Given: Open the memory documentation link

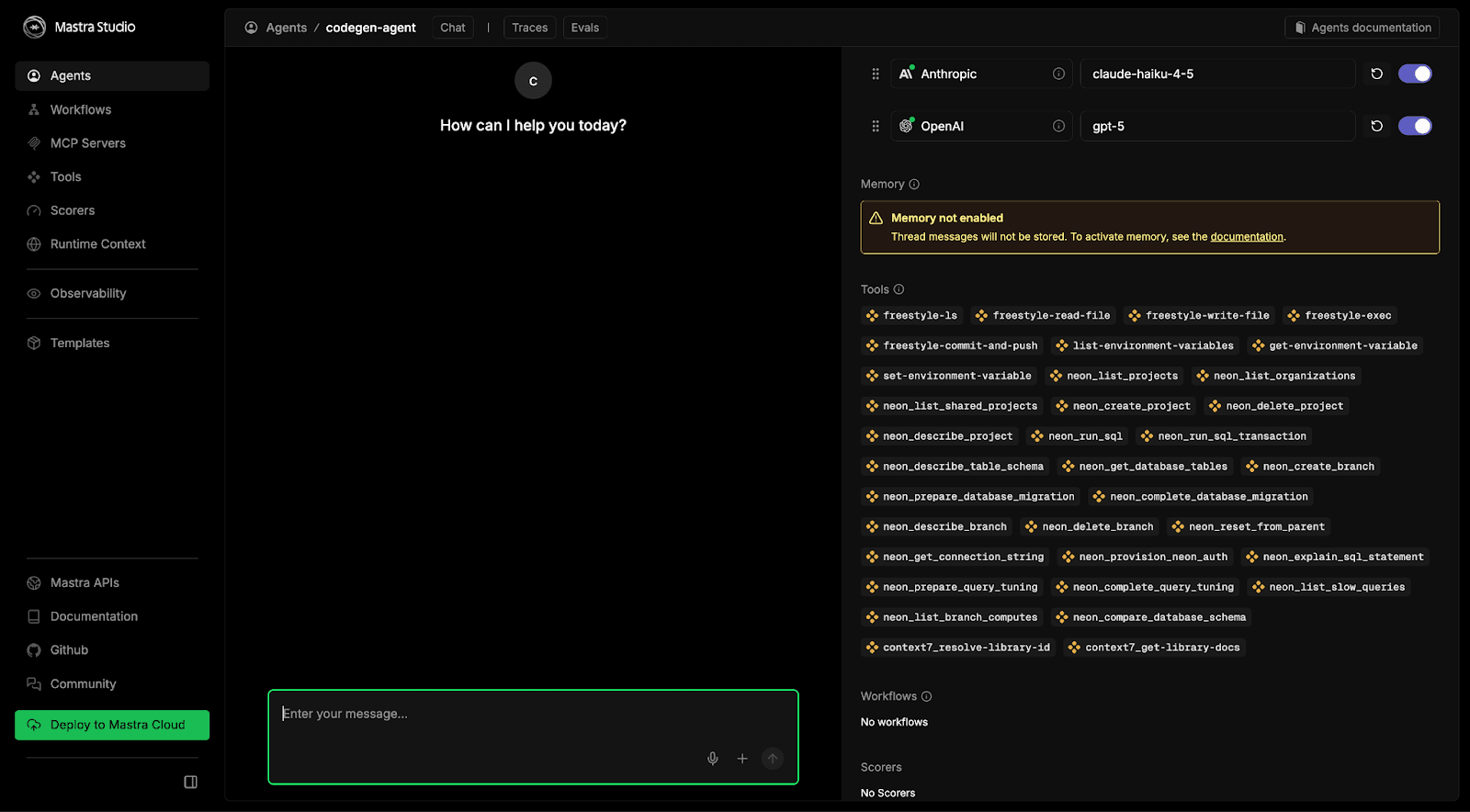Looking at the screenshot, I should [1246, 237].
